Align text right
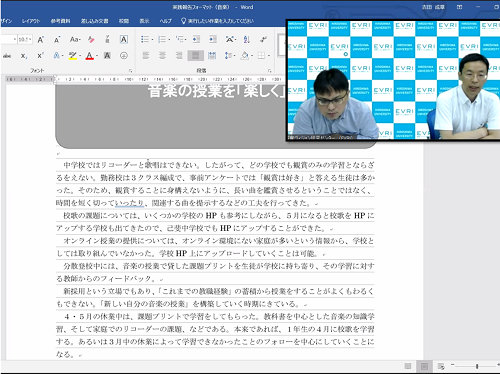 [x=179, y=55]
